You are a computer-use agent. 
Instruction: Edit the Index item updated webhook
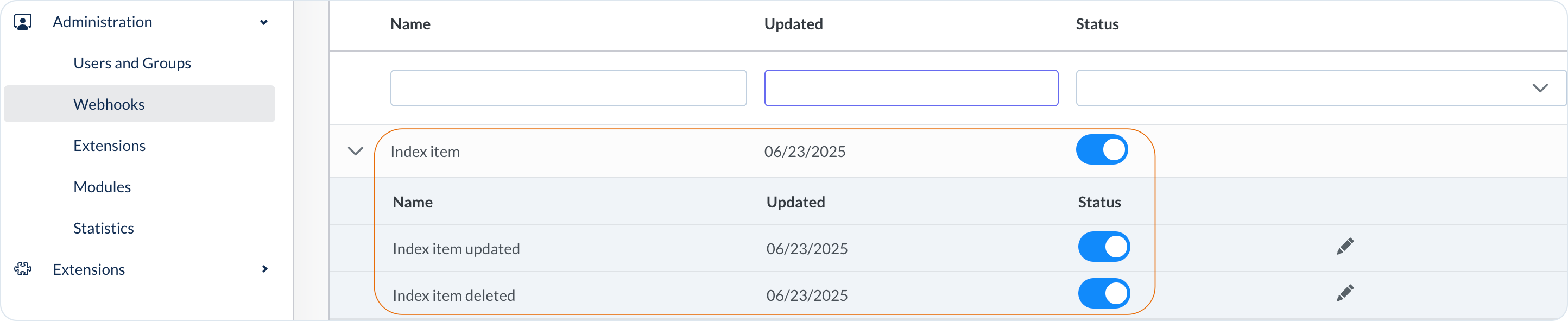[1345, 246]
